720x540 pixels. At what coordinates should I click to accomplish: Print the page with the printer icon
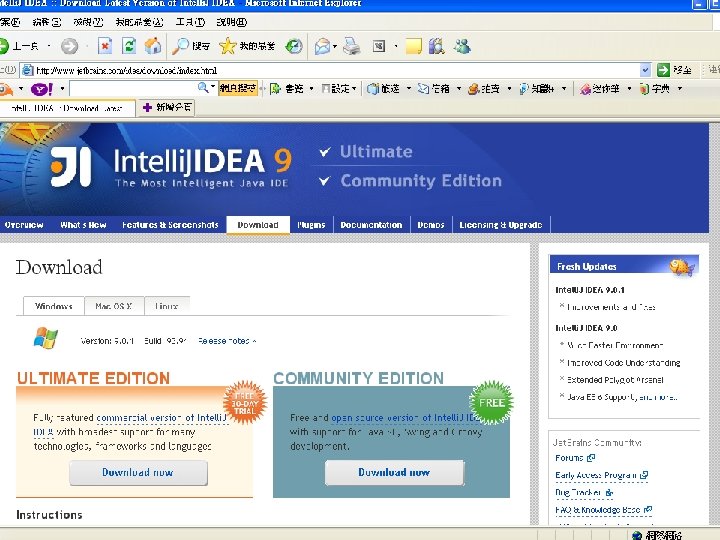(x=352, y=46)
